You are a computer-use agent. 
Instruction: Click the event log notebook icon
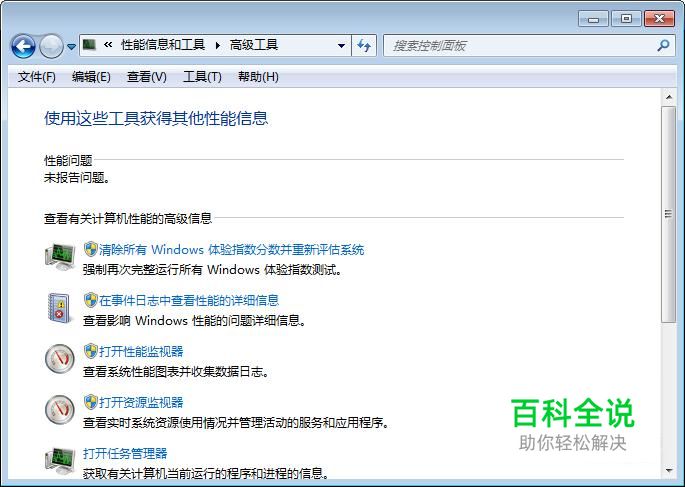click(x=60, y=308)
